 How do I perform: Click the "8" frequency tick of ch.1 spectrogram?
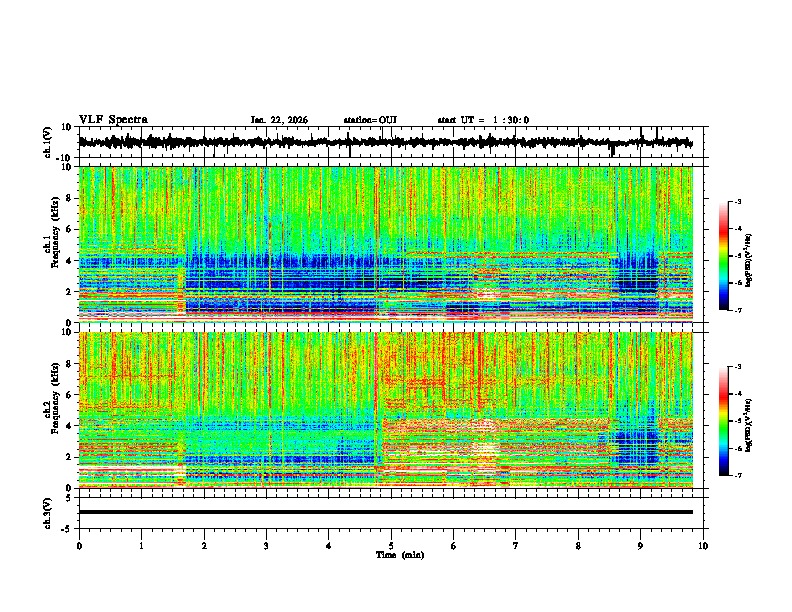pos(69,198)
